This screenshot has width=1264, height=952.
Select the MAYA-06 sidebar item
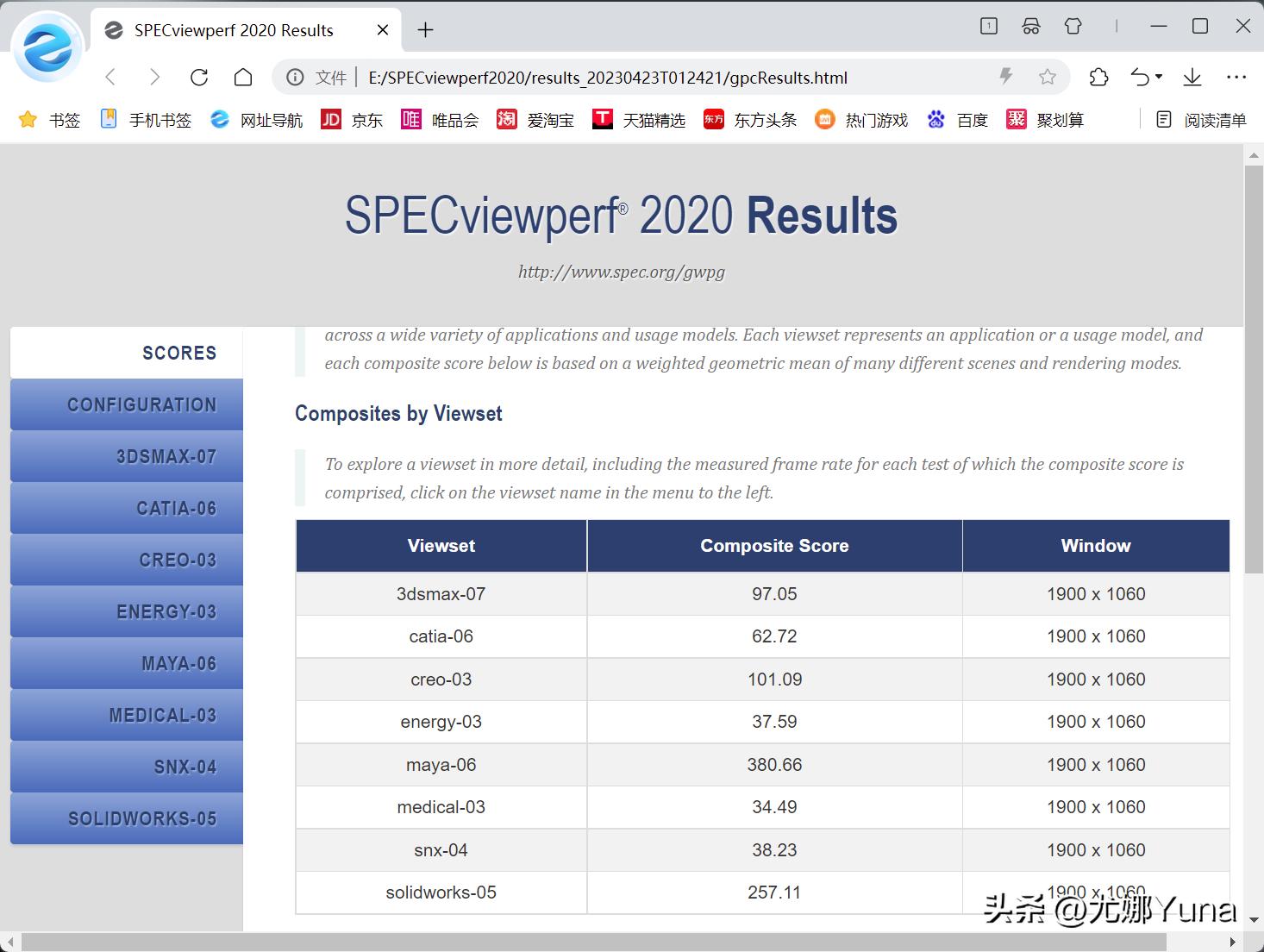point(127,663)
